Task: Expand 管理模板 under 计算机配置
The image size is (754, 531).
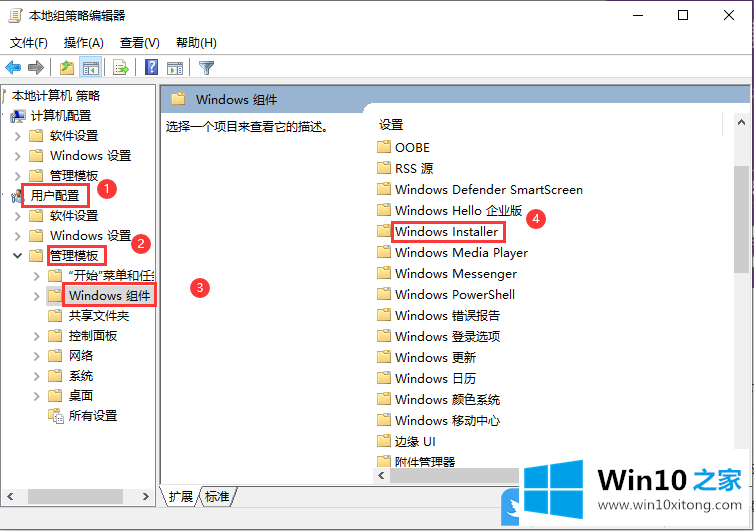Action: click(x=18, y=176)
